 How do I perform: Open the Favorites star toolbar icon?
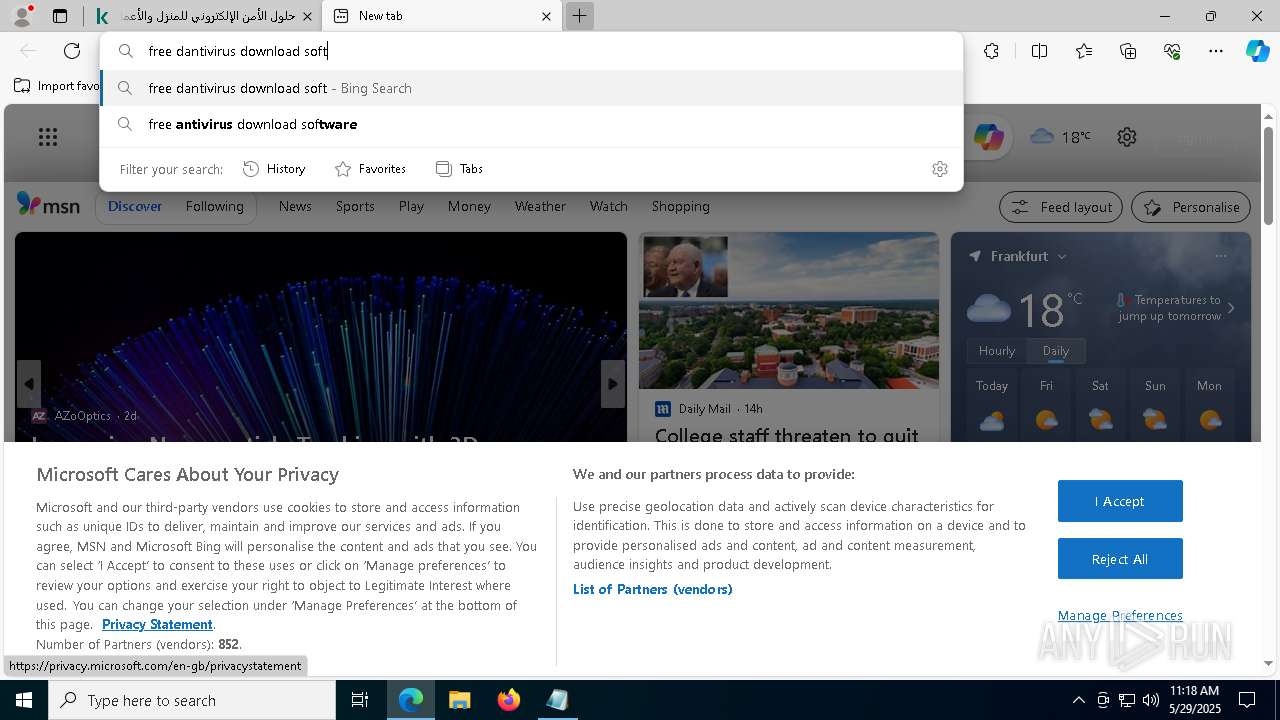pyautogui.click(x=1084, y=51)
